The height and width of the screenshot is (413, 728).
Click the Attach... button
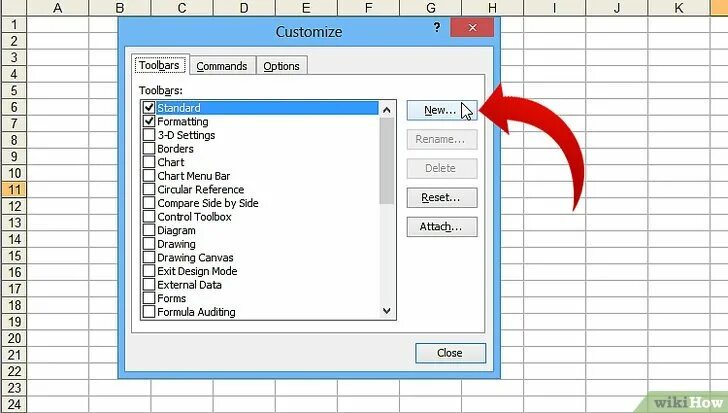[442, 227]
